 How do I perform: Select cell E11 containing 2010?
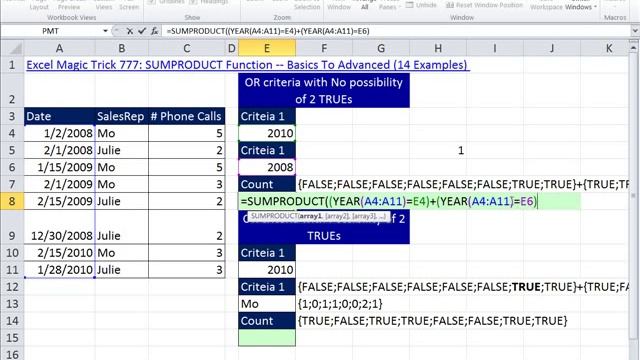coord(267,270)
